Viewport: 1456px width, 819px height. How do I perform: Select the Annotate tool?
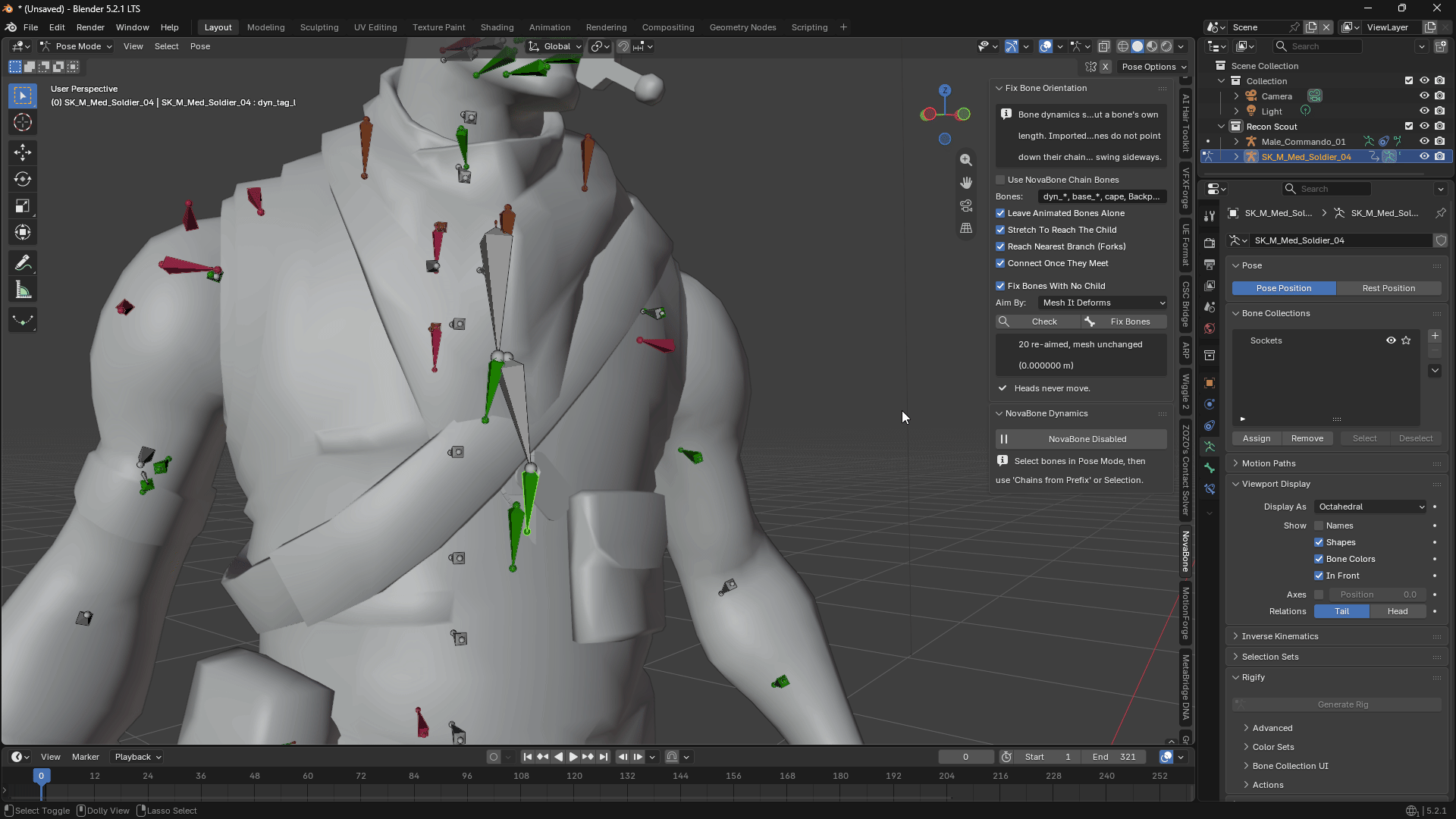[23, 263]
